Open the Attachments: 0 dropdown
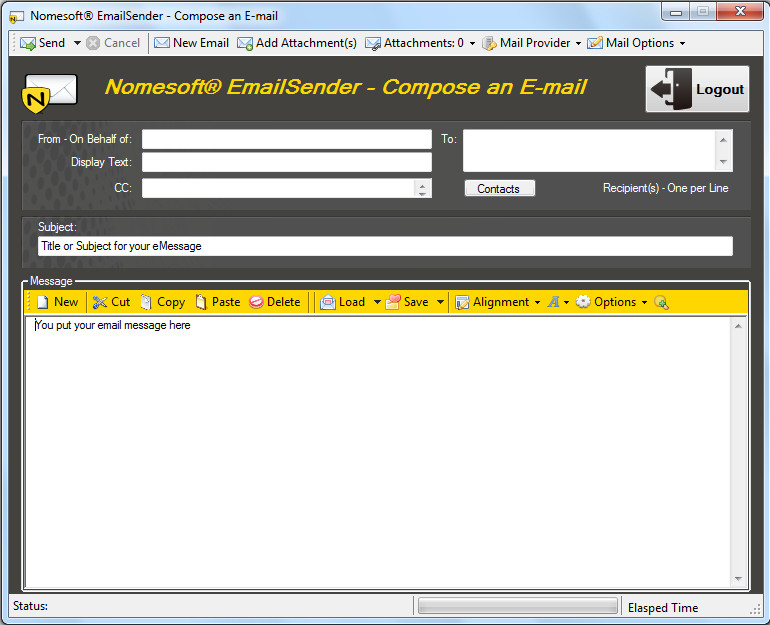The height and width of the screenshot is (625, 770). pyautogui.click(x=472, y=43)
